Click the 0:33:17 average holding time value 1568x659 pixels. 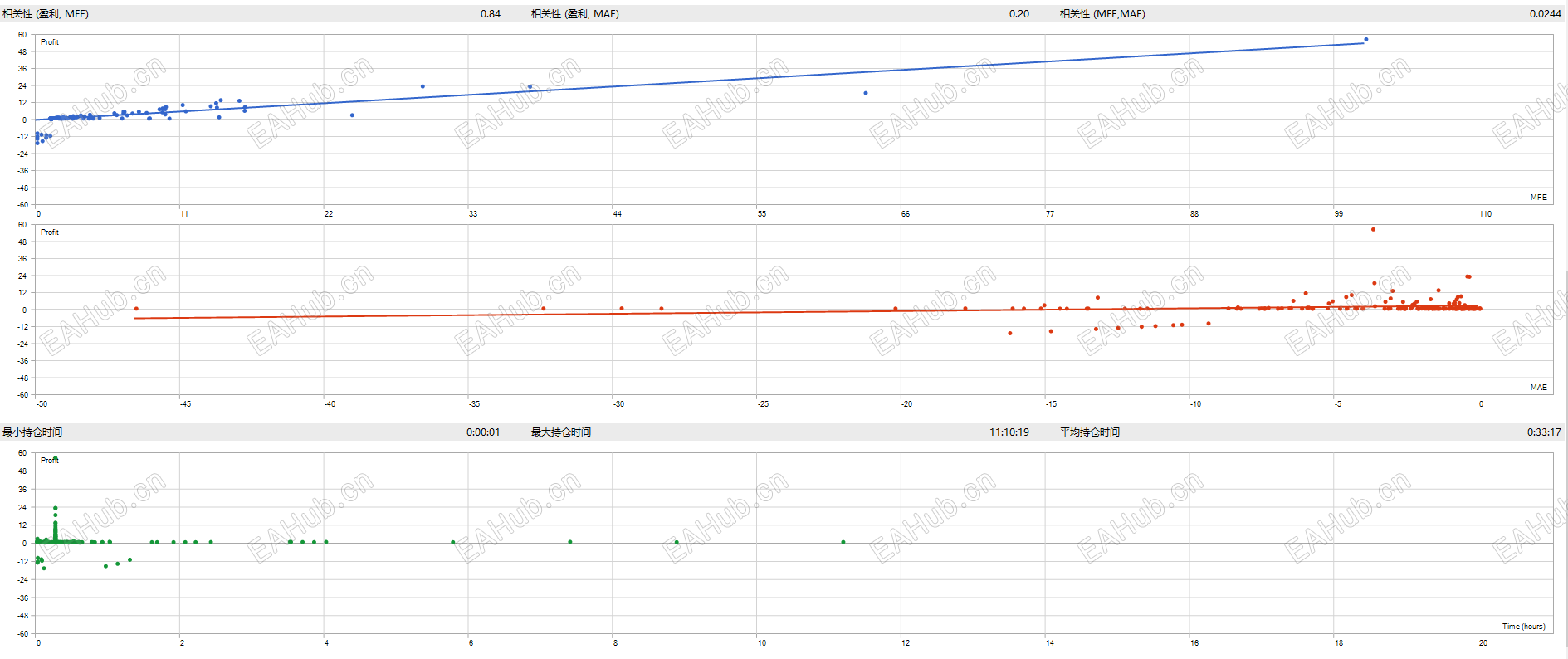[x=1544, y=432]
